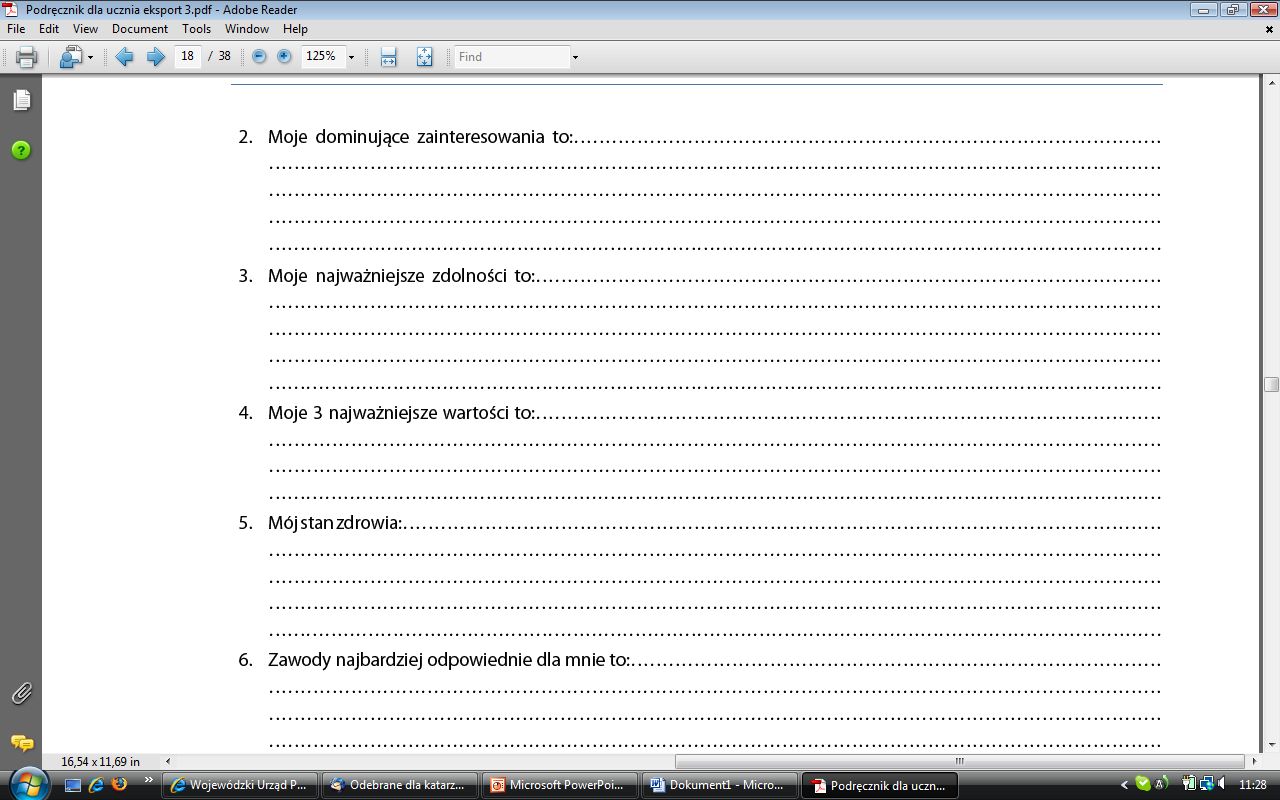
Task: Open the Tools menu
Action: [197, 29]
